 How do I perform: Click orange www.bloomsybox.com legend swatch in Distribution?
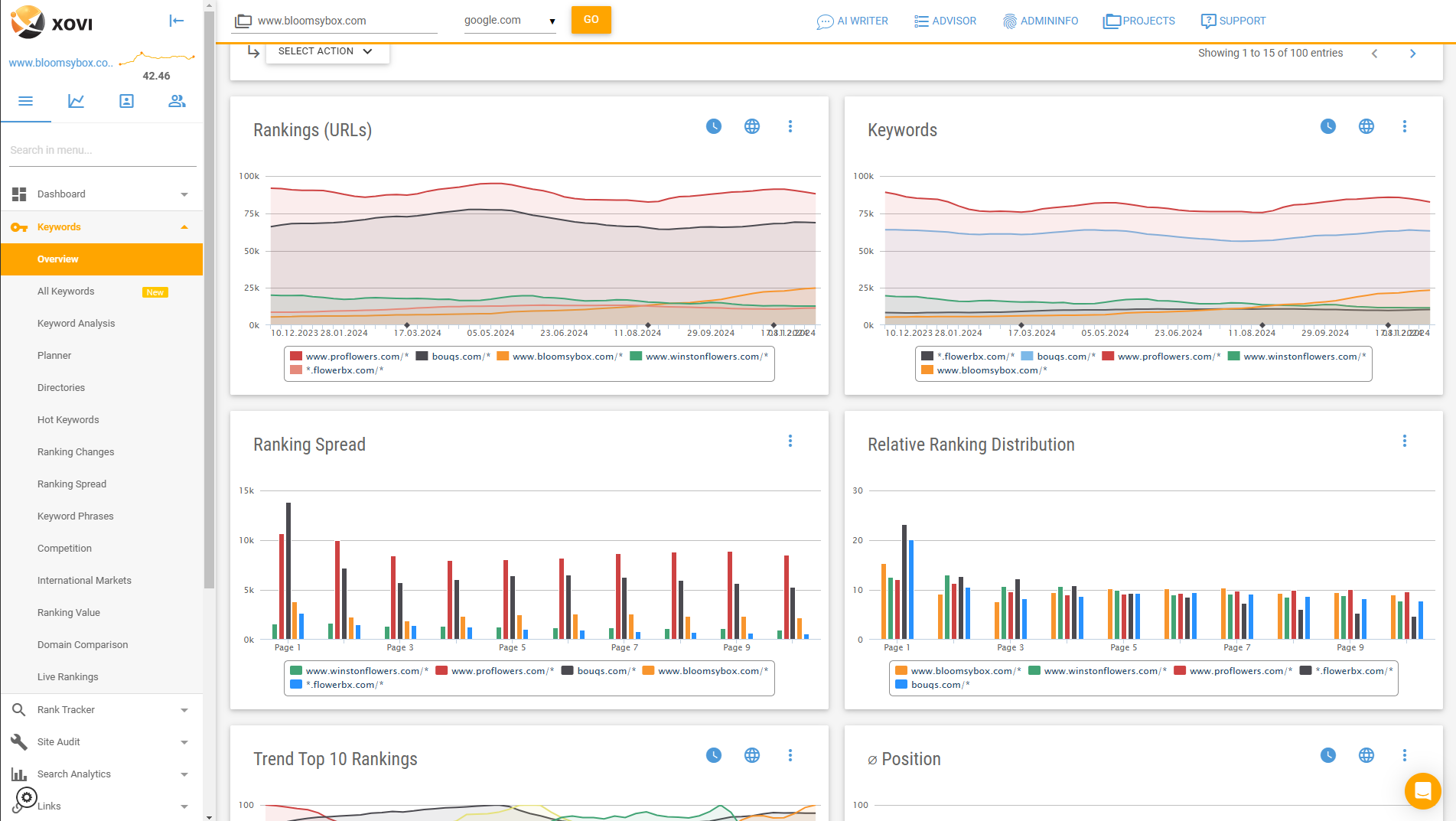pyautogui.click(x=901, y=671)
